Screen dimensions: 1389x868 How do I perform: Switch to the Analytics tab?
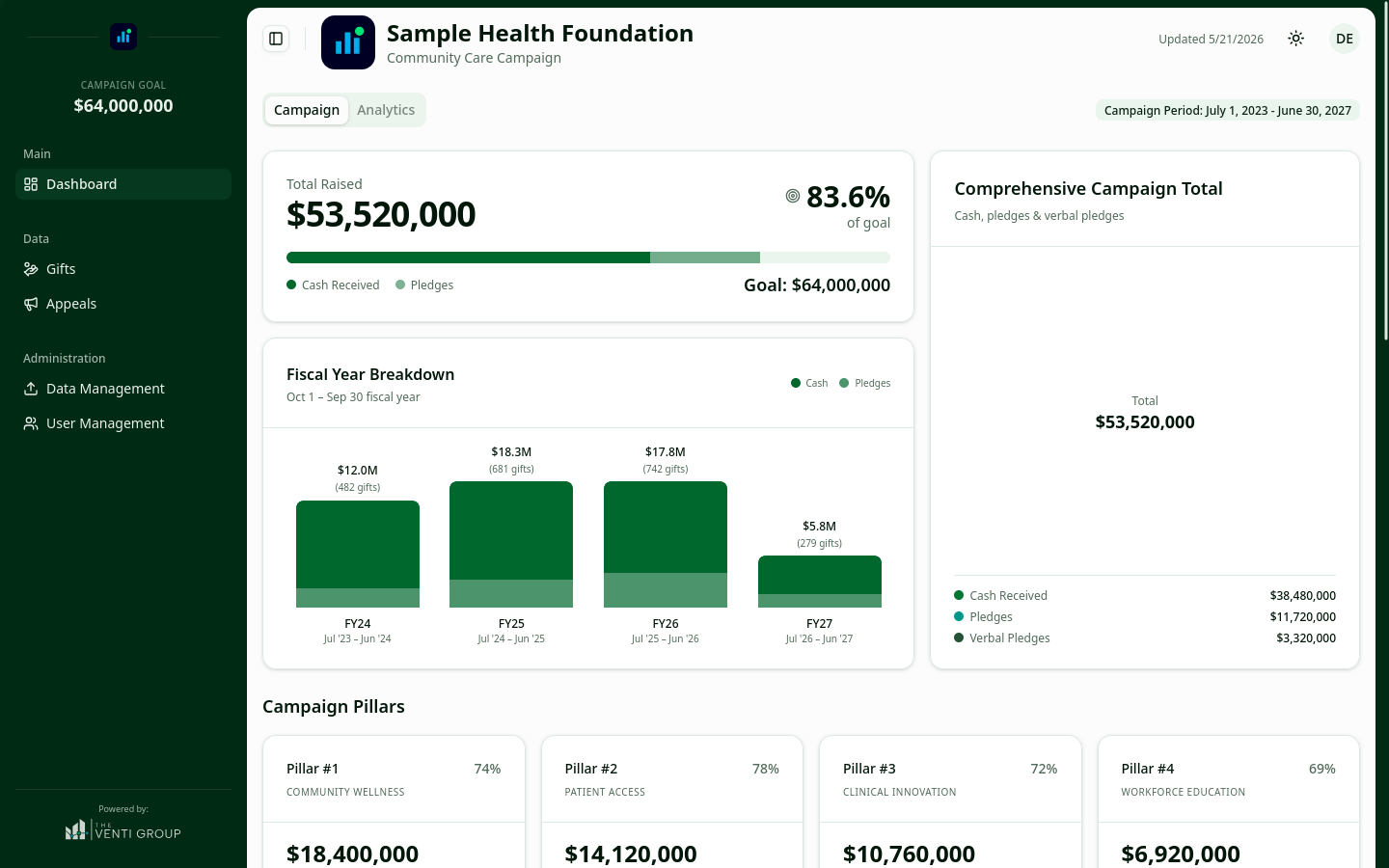pyautogui.click(x=386, y=110)
